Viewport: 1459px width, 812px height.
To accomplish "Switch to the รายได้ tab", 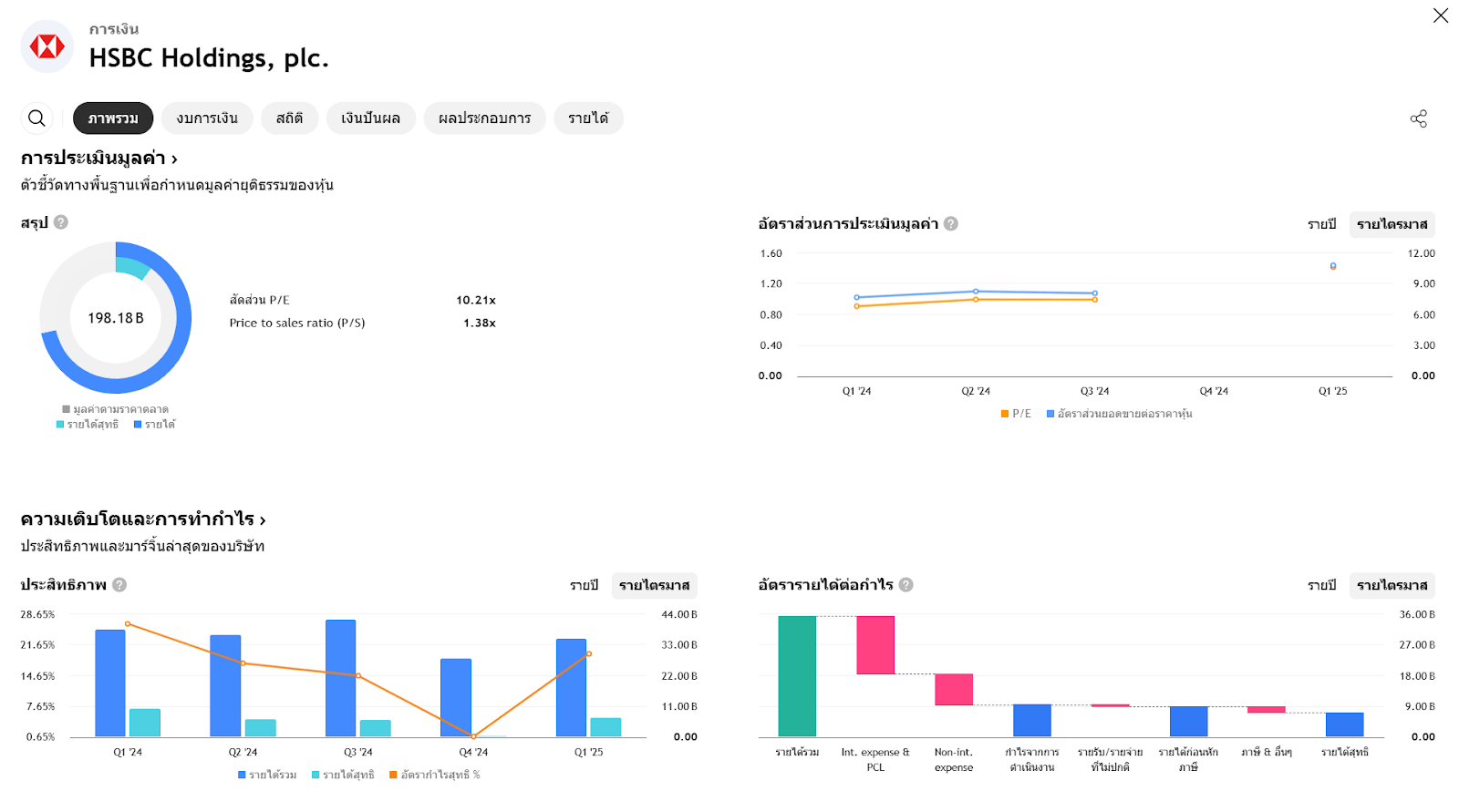I will 588,118.
